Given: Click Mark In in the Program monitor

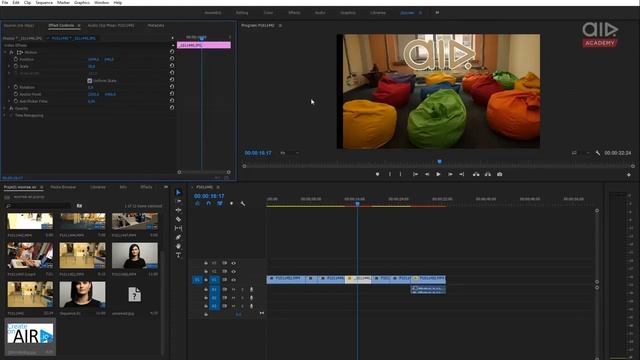Looking at the screenshot, I should pos(389,174).
